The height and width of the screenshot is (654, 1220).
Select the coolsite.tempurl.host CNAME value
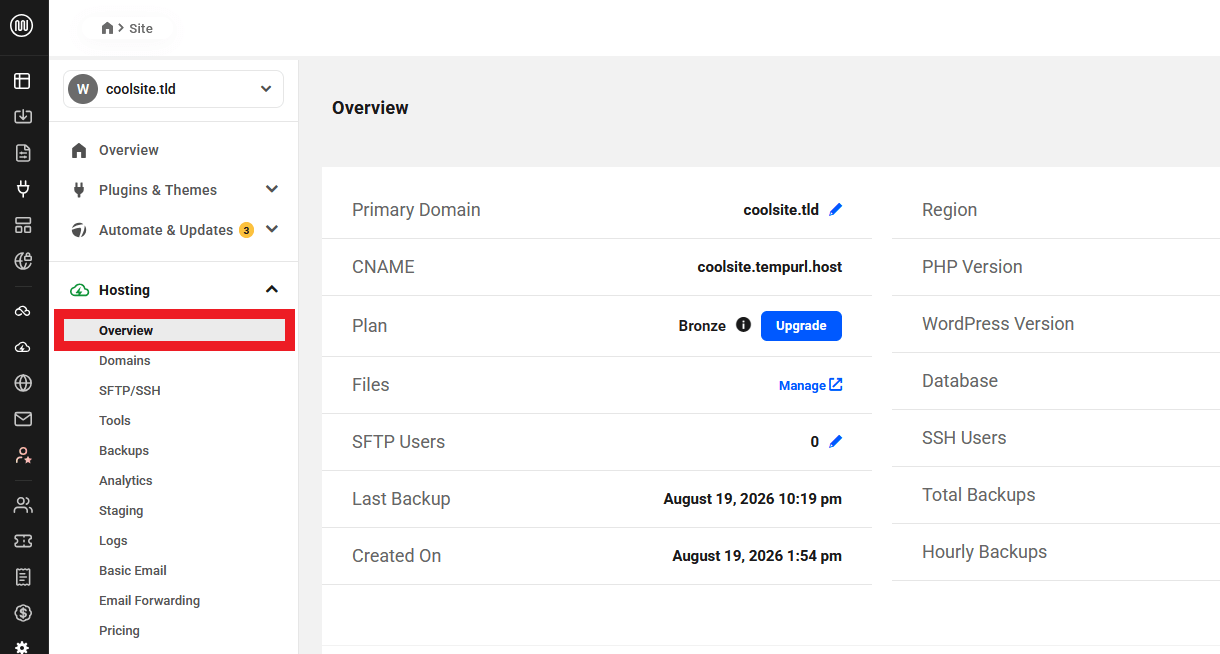click(770, 267)
